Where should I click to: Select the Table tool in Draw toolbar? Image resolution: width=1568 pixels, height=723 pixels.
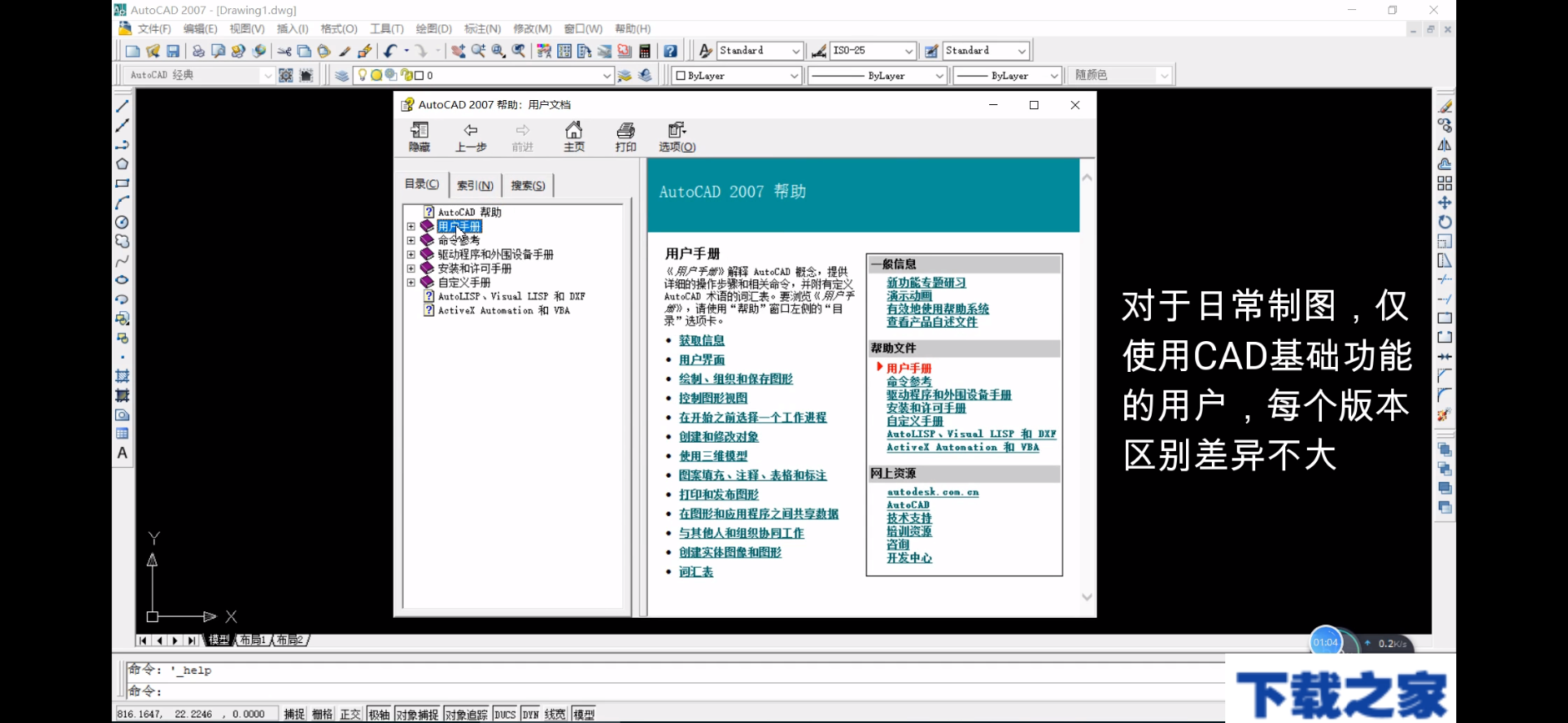(122, 434)
